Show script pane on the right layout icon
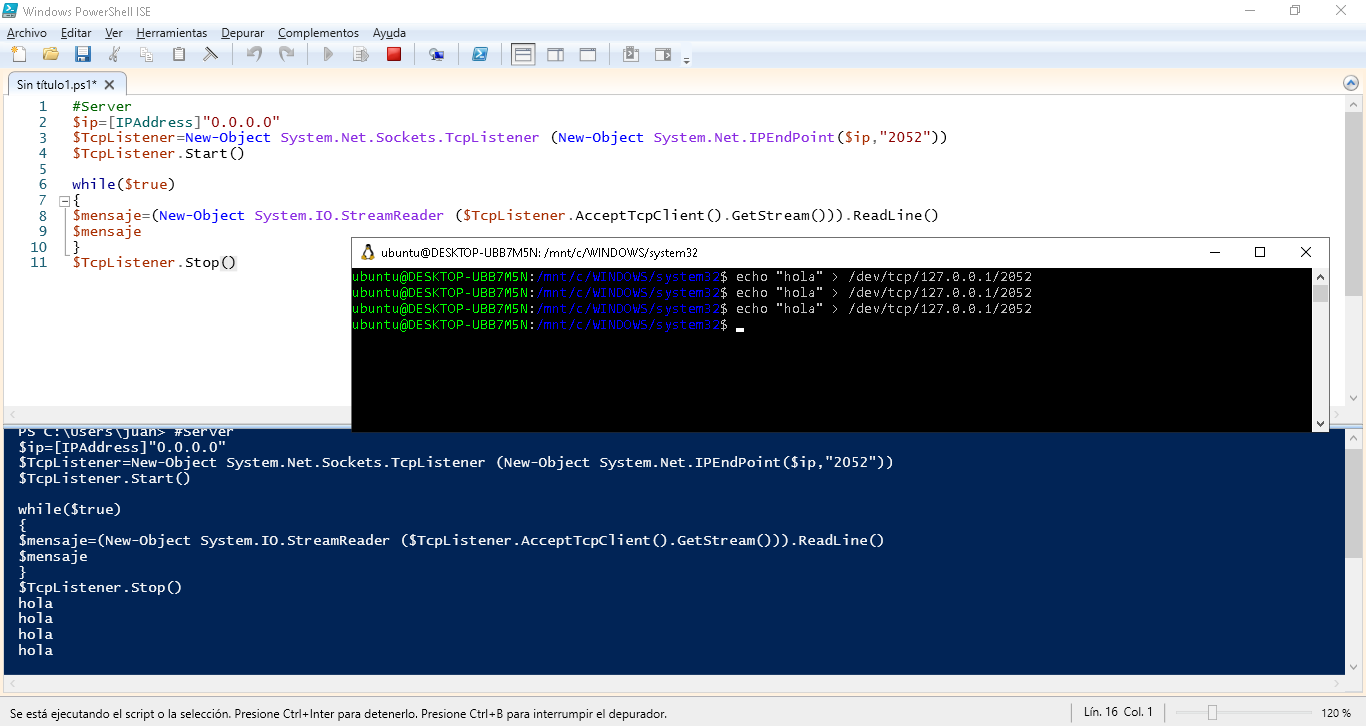The image size is (1366, 726). [555, 54]
